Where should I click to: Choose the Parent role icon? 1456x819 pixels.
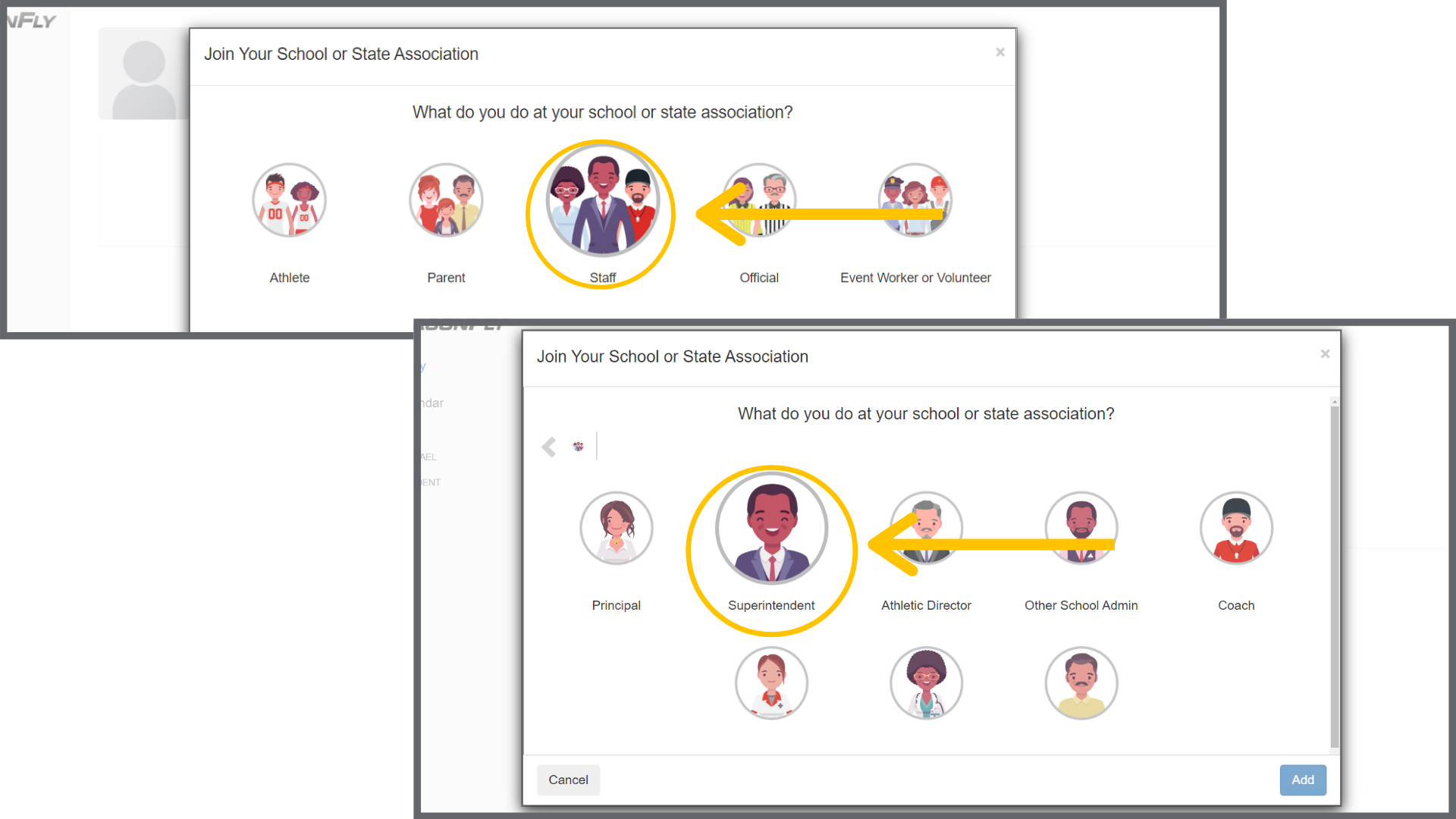click(446, 200)
